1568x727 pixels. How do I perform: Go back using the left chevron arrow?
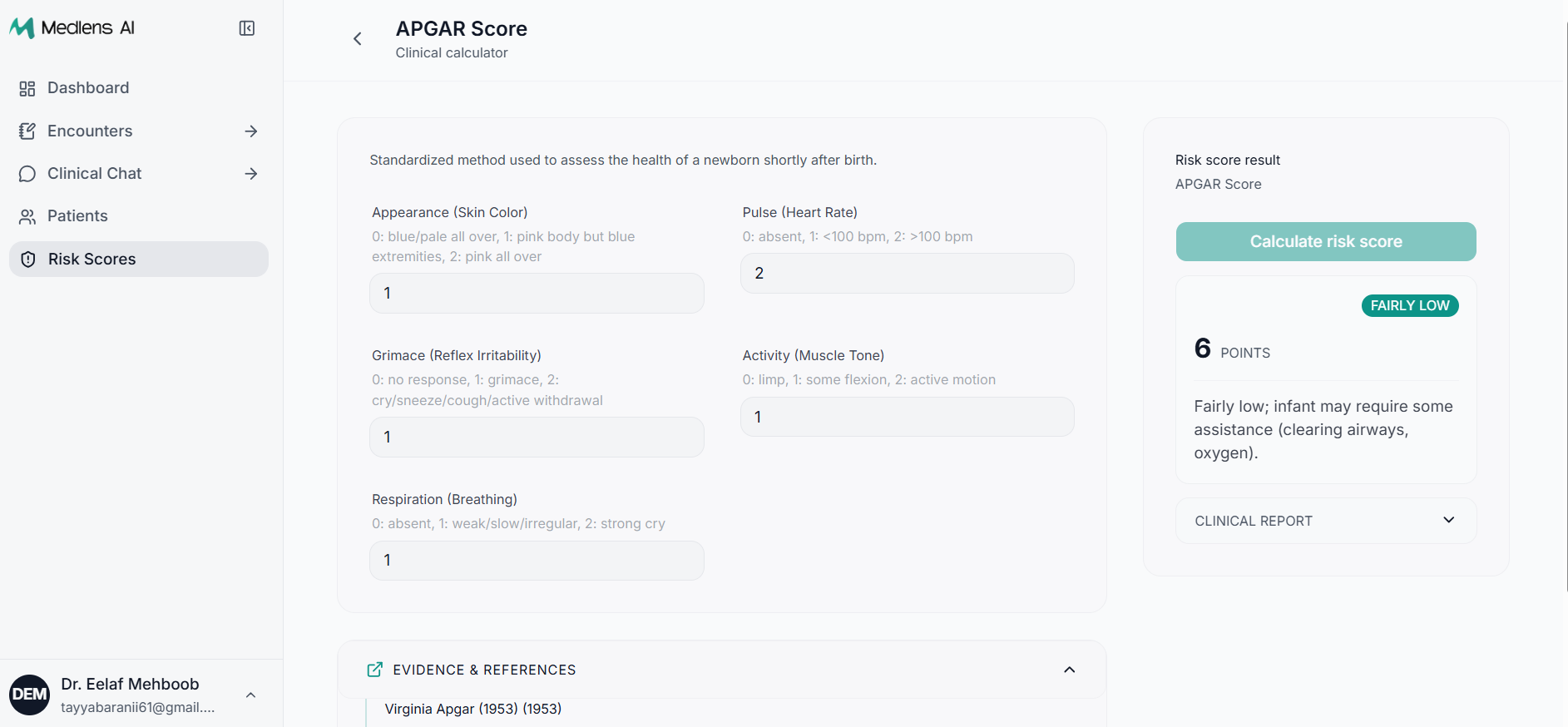coord(358,38)
